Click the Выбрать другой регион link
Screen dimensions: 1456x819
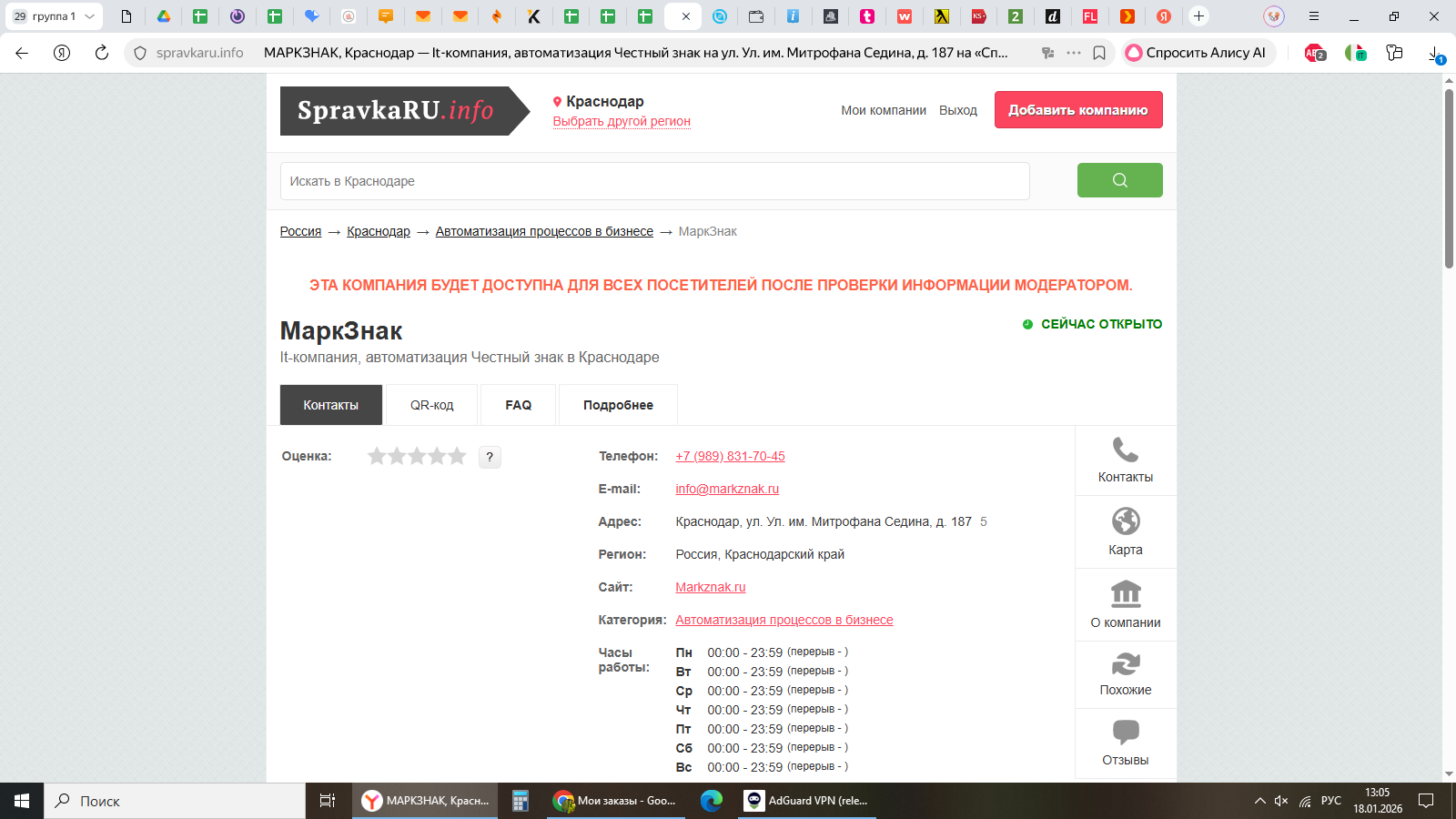click(622, 121)
